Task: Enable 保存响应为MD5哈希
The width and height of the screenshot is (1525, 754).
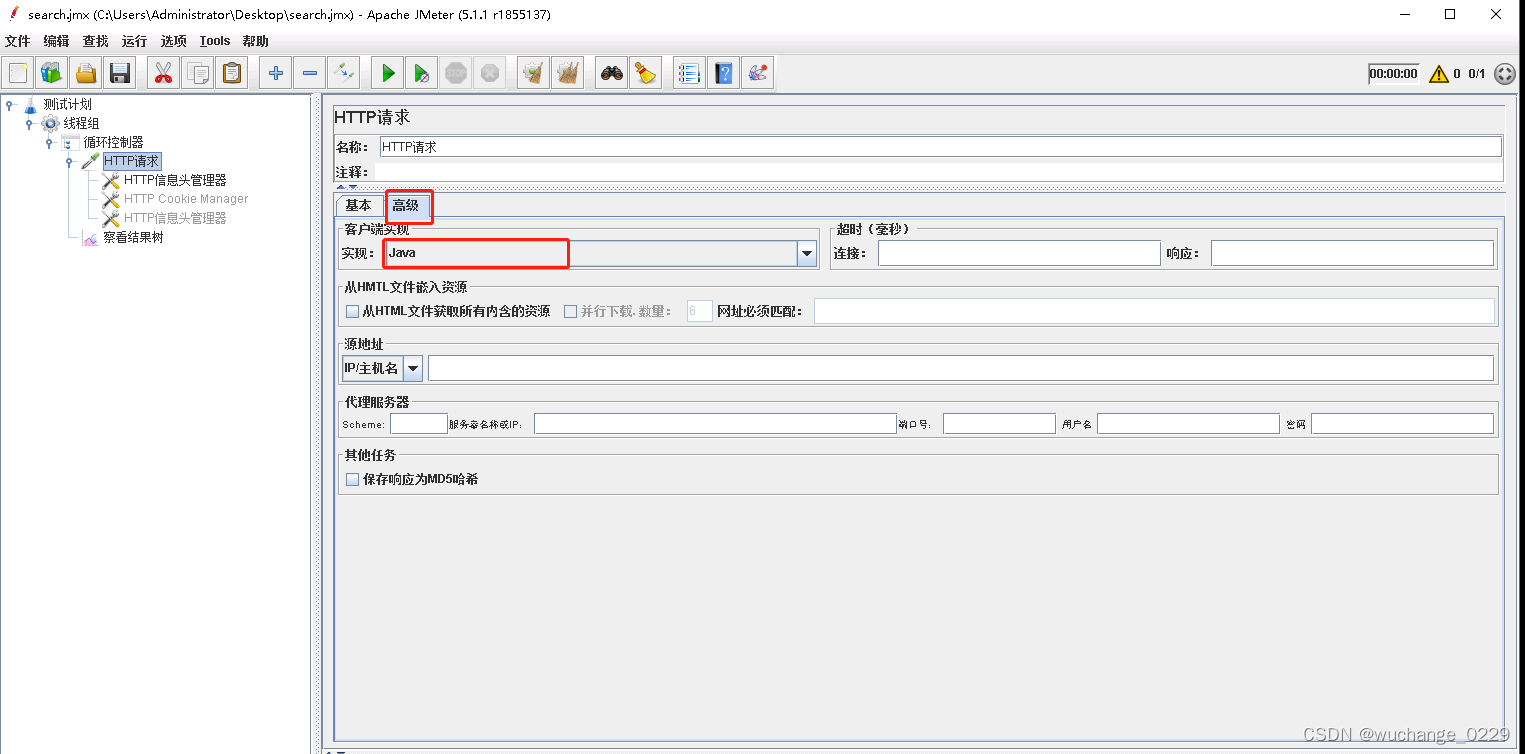Action: tap(352, 478)
